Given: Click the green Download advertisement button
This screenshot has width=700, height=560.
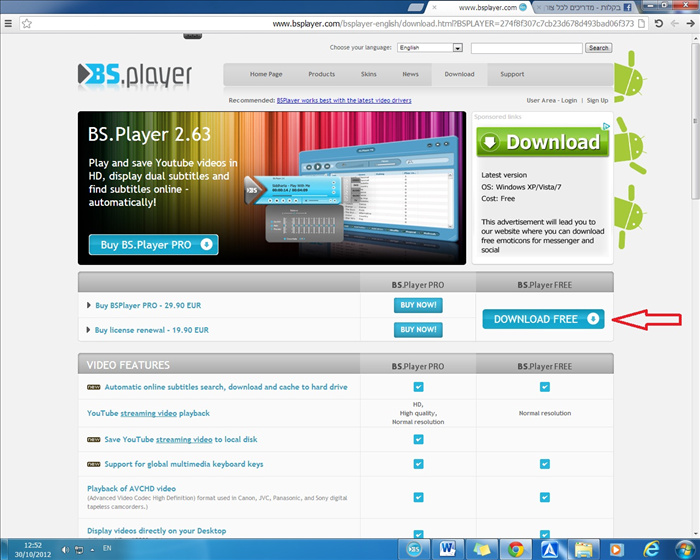Looking at the screenshot, I should (x=542, y=142).
